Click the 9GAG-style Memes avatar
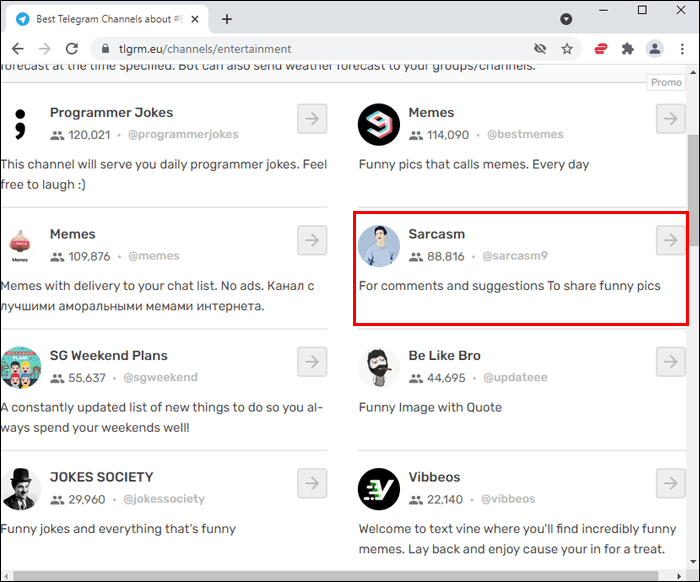 [x=379, y=125]
